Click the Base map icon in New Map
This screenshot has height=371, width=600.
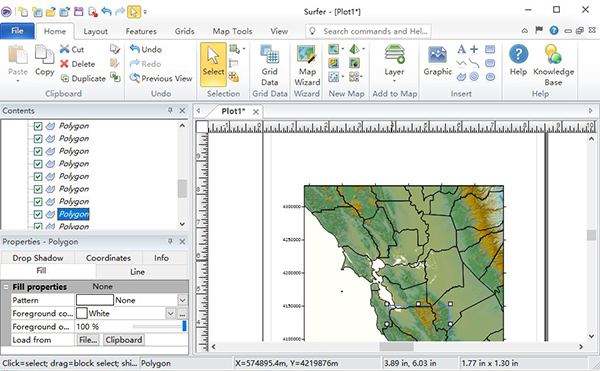pyautogui.click(x=334, y=49)
